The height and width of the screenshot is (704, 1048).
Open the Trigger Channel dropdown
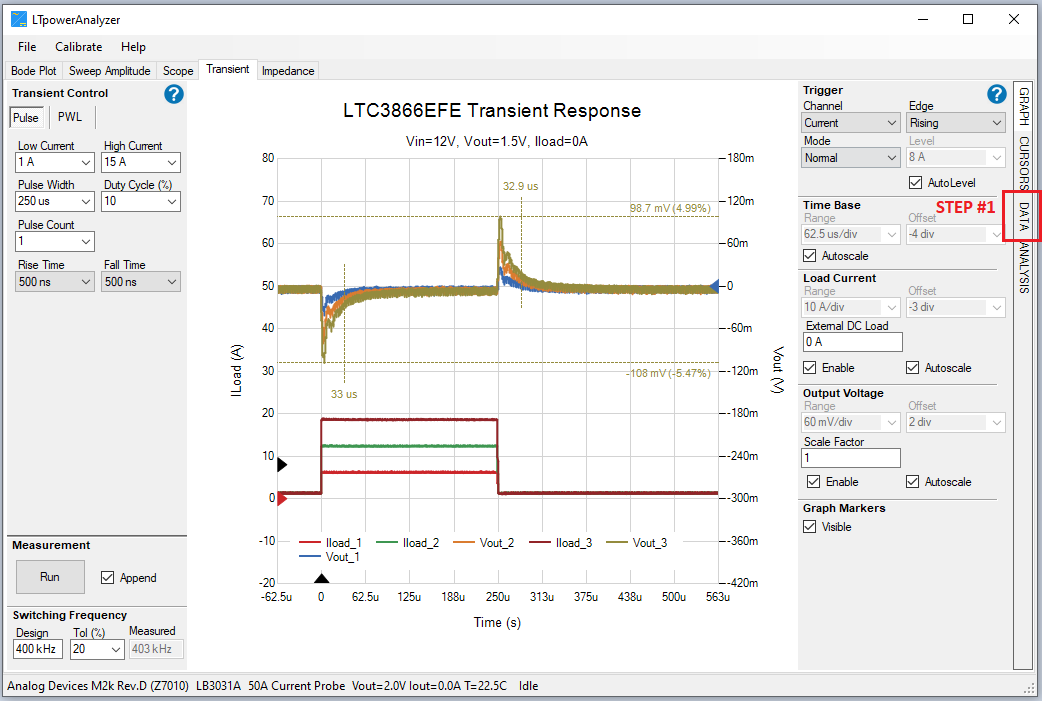(850, 121)
